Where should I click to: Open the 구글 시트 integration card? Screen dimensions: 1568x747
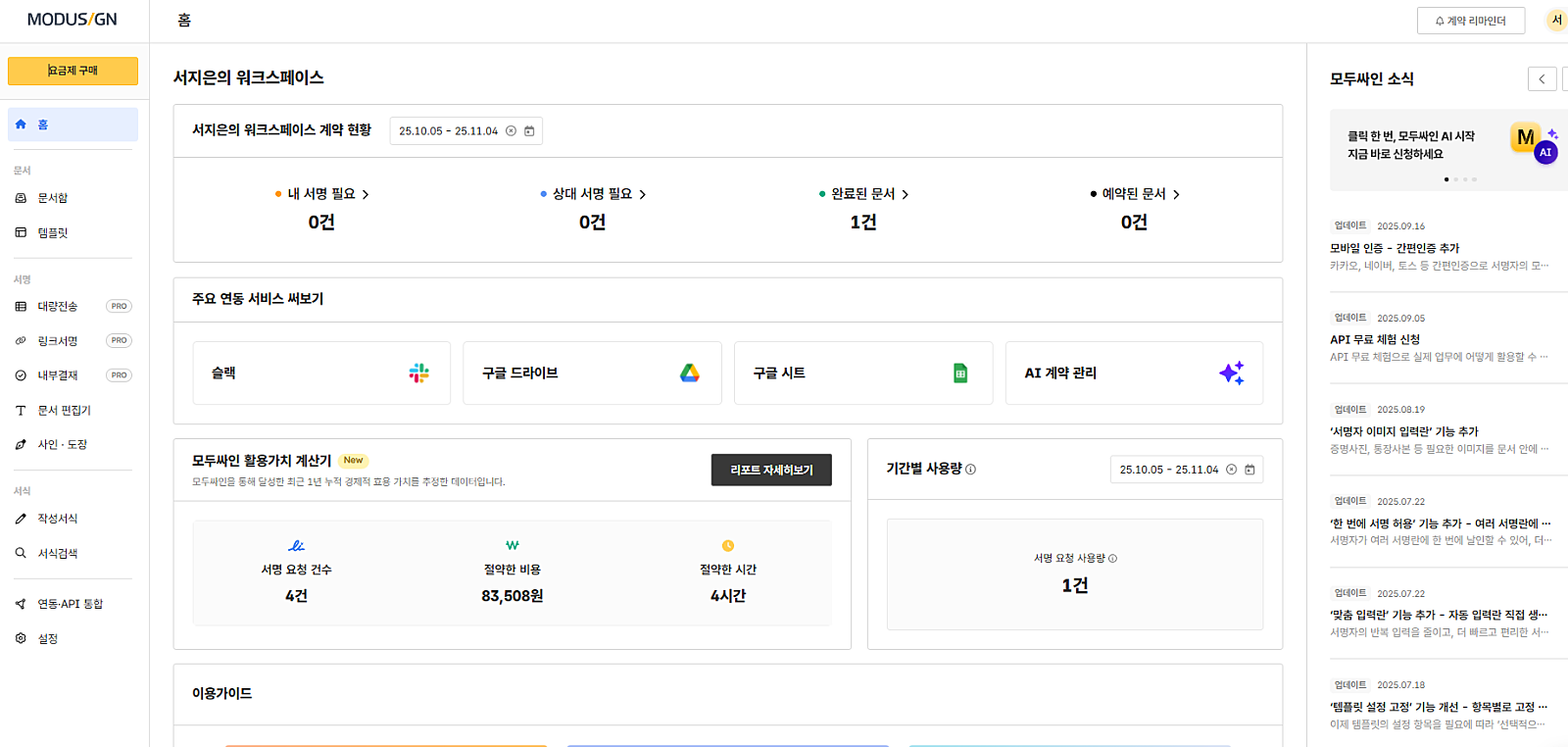[863, 373]
